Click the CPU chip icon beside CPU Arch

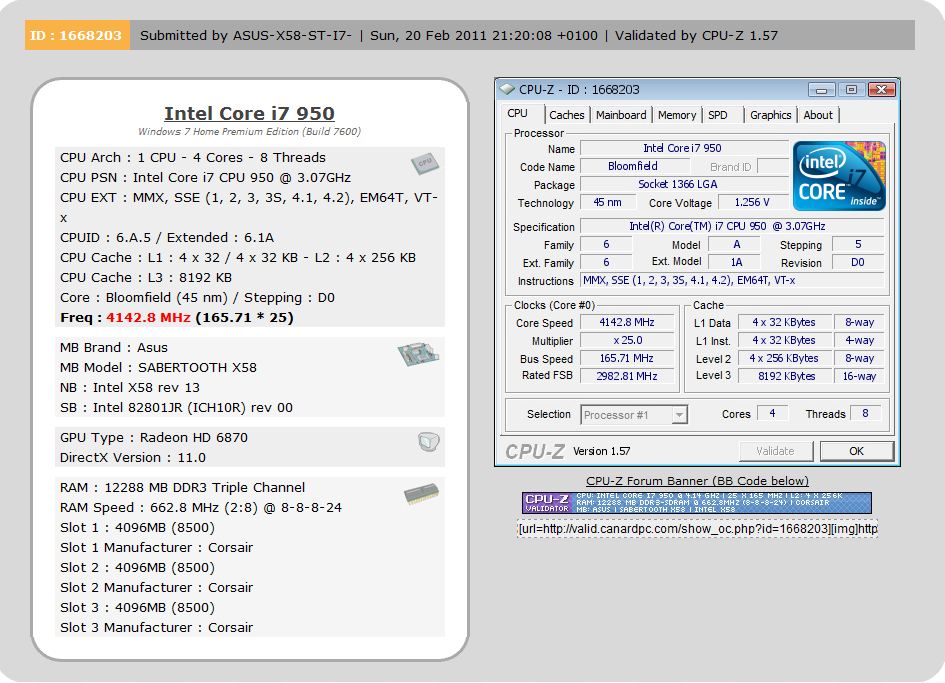point(424,164)
